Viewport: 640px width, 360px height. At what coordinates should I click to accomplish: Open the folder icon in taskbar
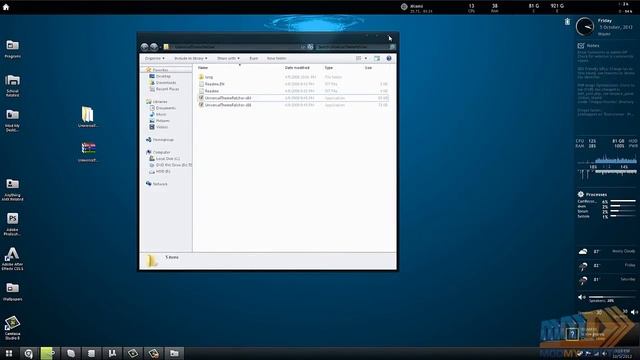point(174,353)
